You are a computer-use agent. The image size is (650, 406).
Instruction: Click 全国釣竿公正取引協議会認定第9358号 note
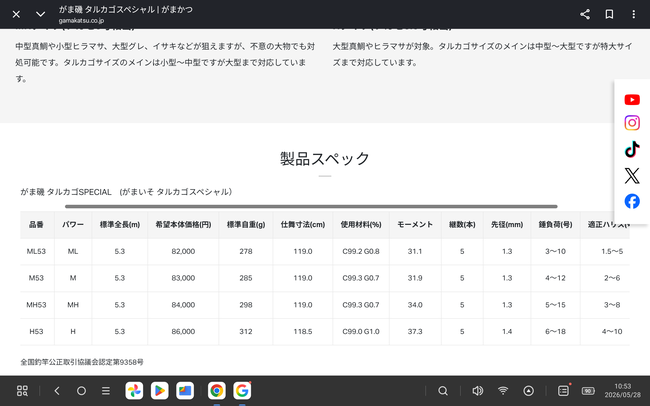pyautogui.click(x=82, y=362)
